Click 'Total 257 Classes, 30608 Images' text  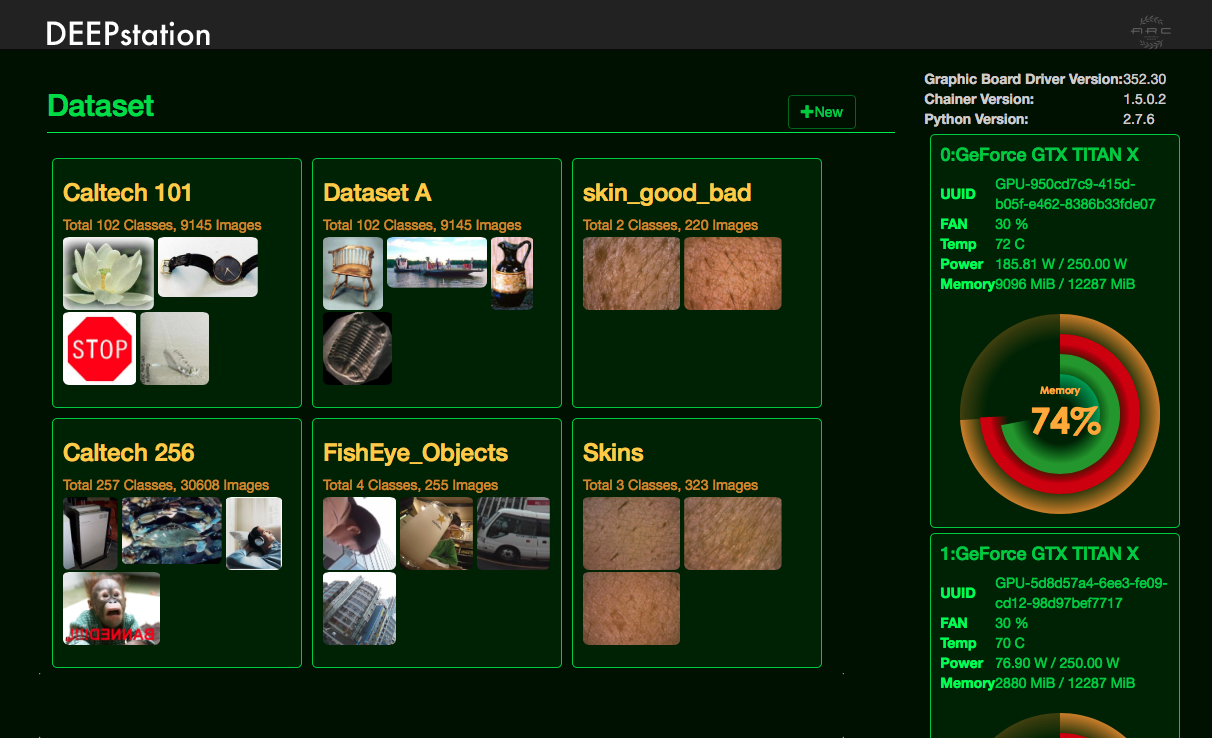click(x=166, y=485)
